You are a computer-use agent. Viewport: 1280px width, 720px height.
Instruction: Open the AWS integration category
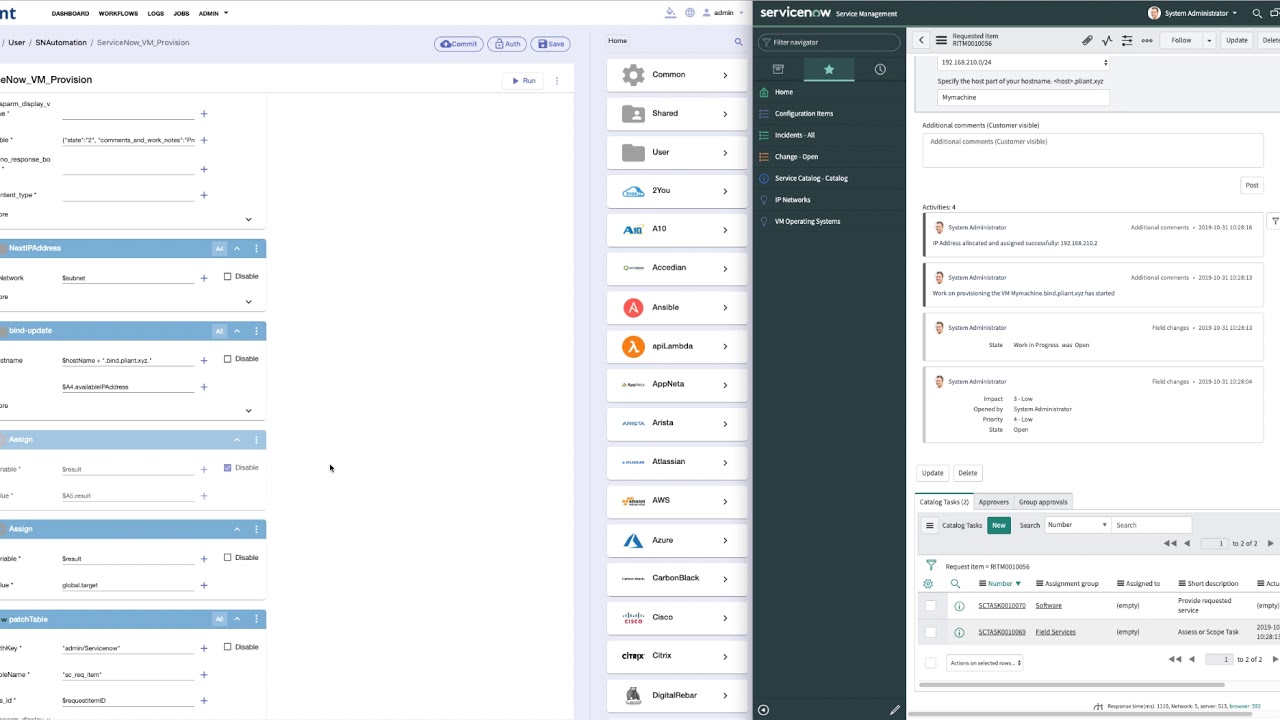point(677,501)
